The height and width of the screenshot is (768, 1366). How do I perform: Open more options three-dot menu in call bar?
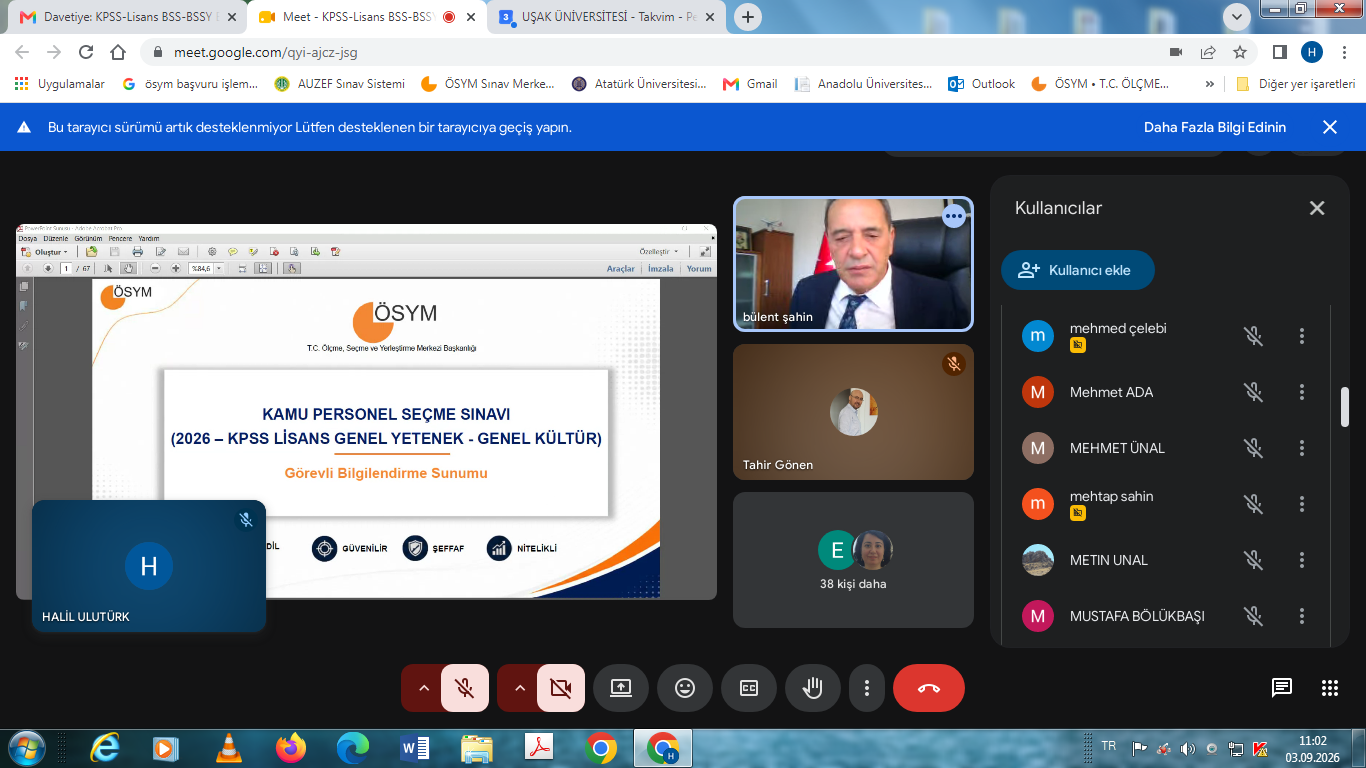(867, 688)
